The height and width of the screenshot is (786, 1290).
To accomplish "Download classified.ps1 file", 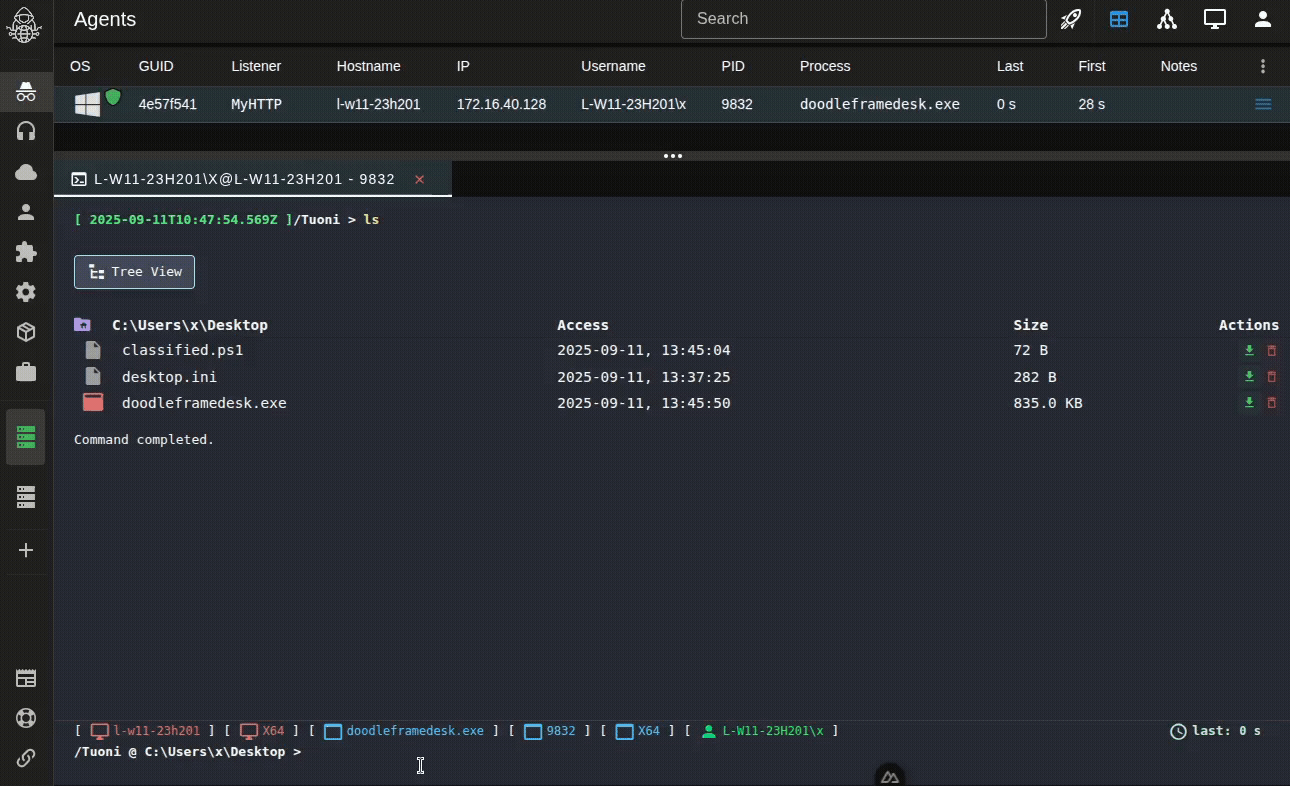I will (1249, 351).
